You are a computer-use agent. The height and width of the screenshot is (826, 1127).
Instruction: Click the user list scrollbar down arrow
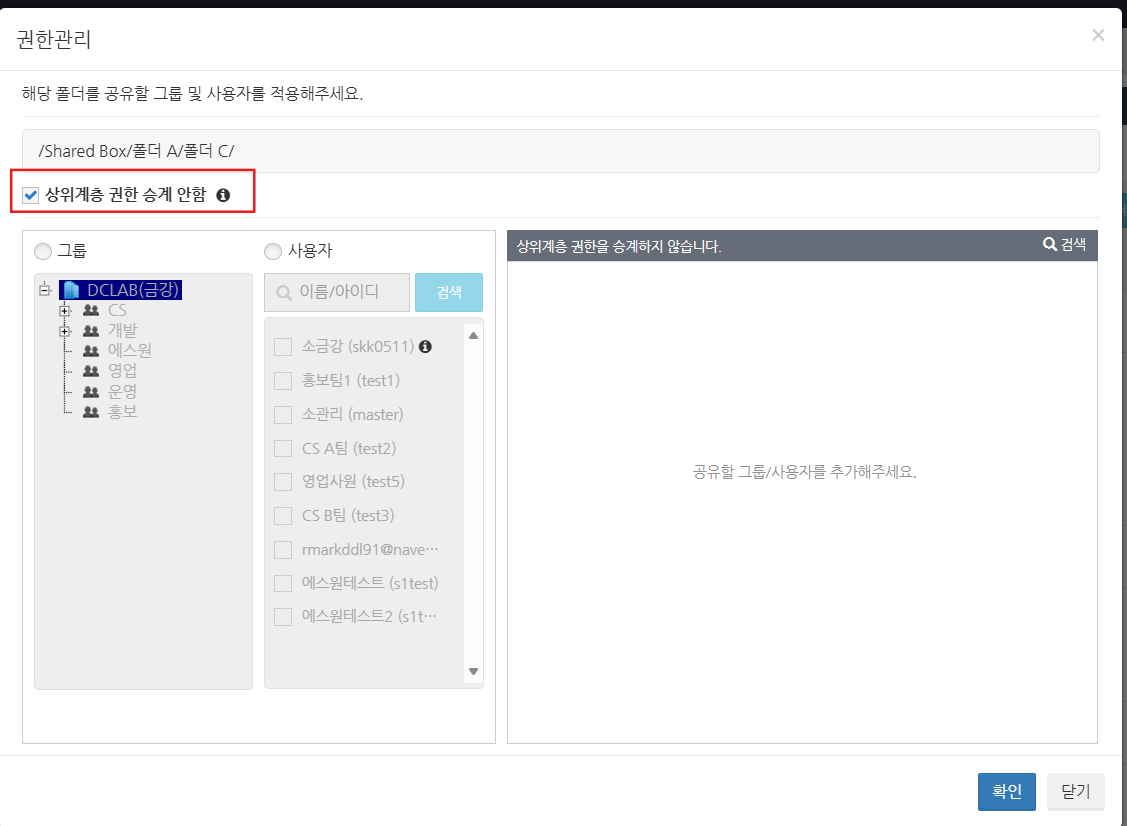(x=474, y=671)
